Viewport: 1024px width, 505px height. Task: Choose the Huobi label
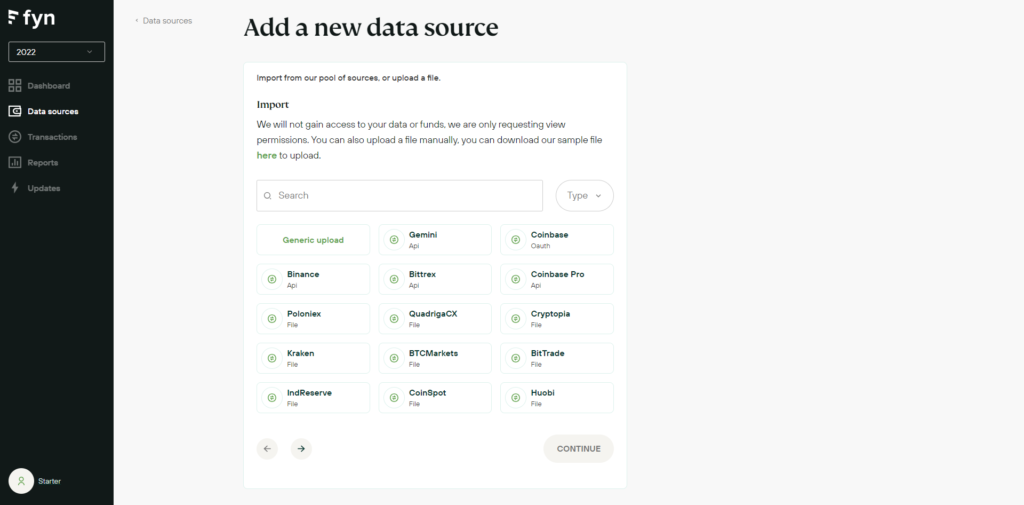[x=542, y=393]
